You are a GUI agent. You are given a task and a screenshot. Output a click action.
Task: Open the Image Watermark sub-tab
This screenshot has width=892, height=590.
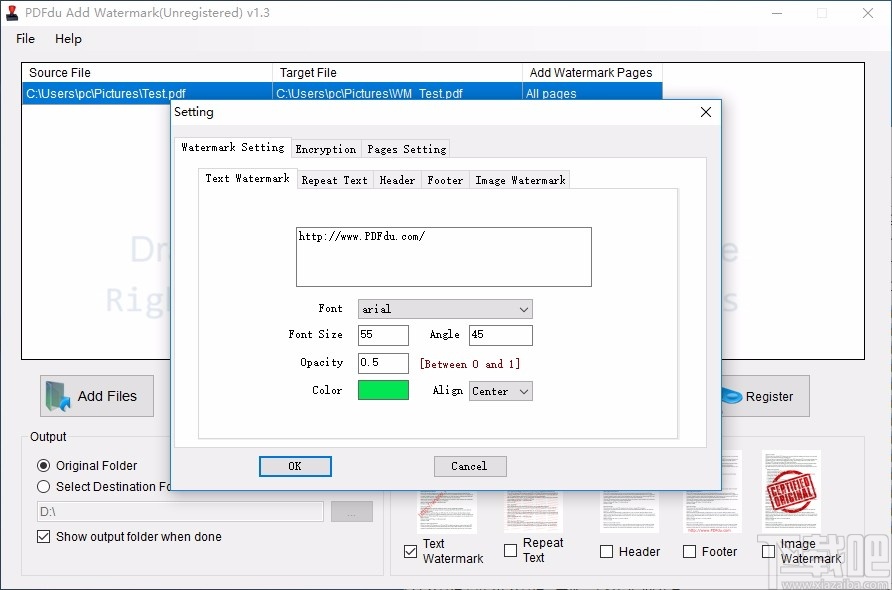coord(520,180)
